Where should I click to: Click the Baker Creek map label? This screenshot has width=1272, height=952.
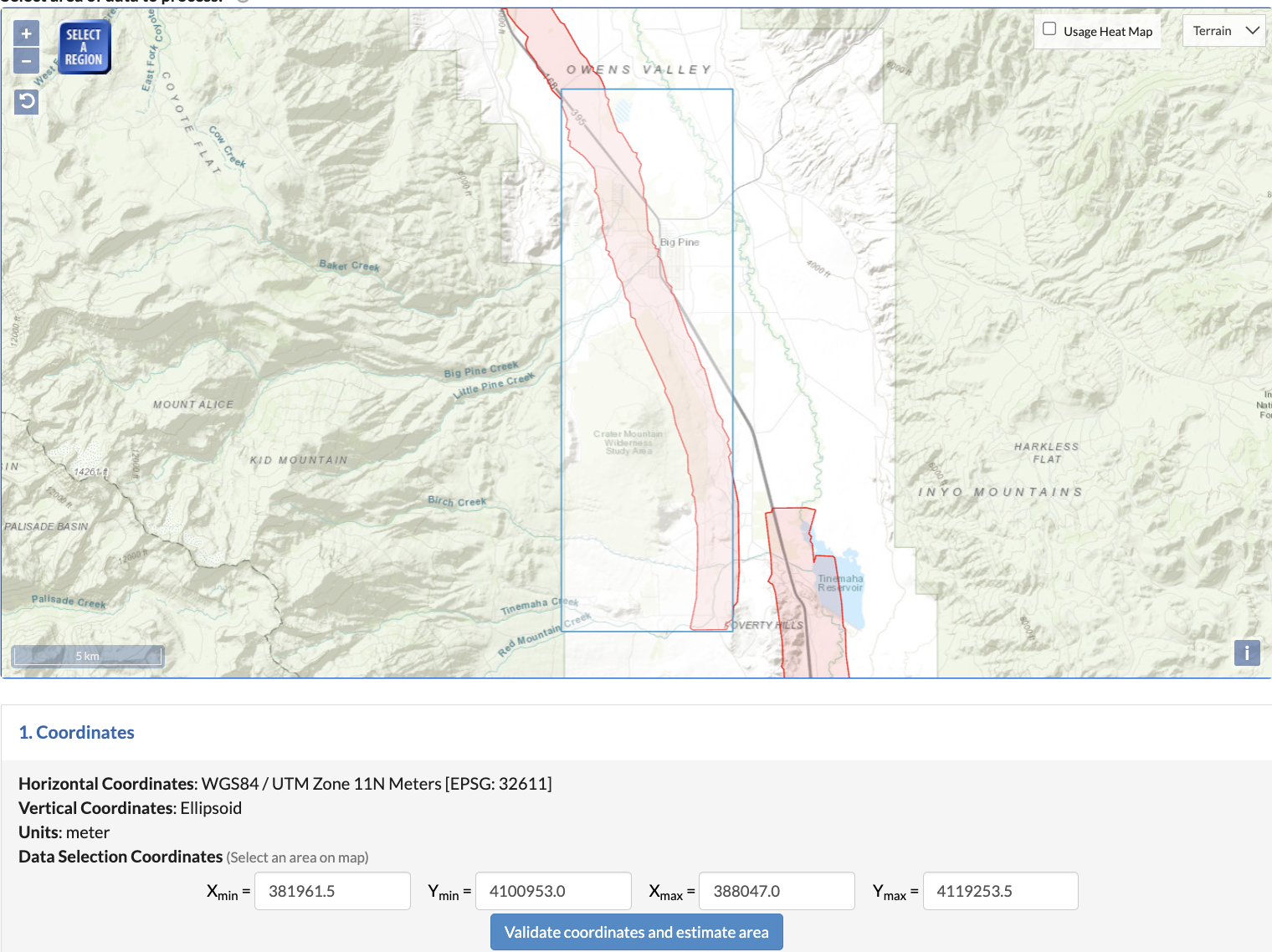tap(350, 265)
